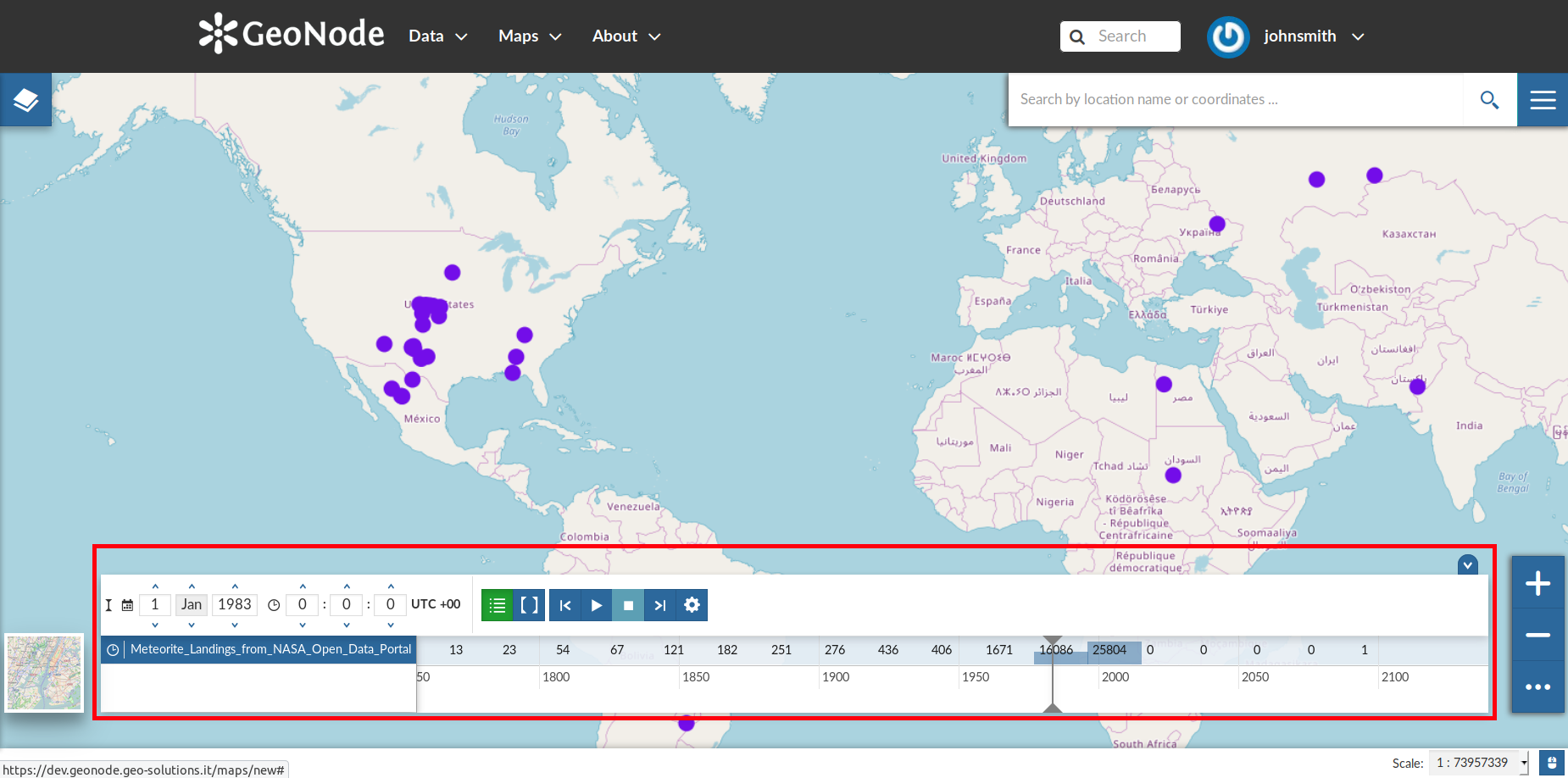Click the month field showing Jan
Image resolution: width=1568 pixels, height=778 pixels.
point(192,605)
